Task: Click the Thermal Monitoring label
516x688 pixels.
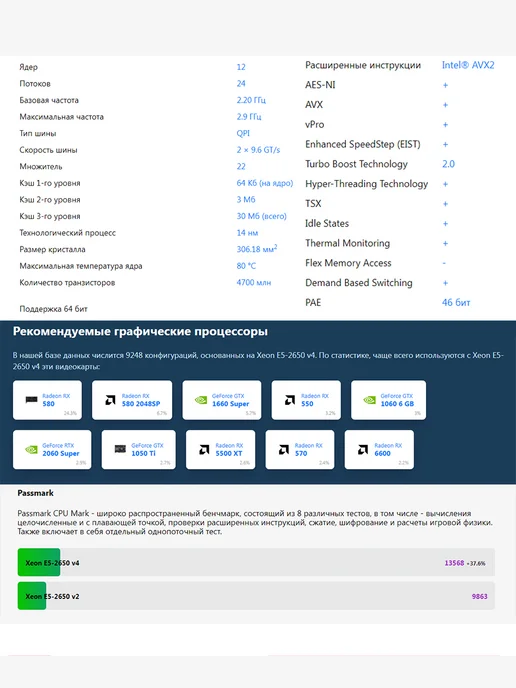Action: tap(348, 243)
